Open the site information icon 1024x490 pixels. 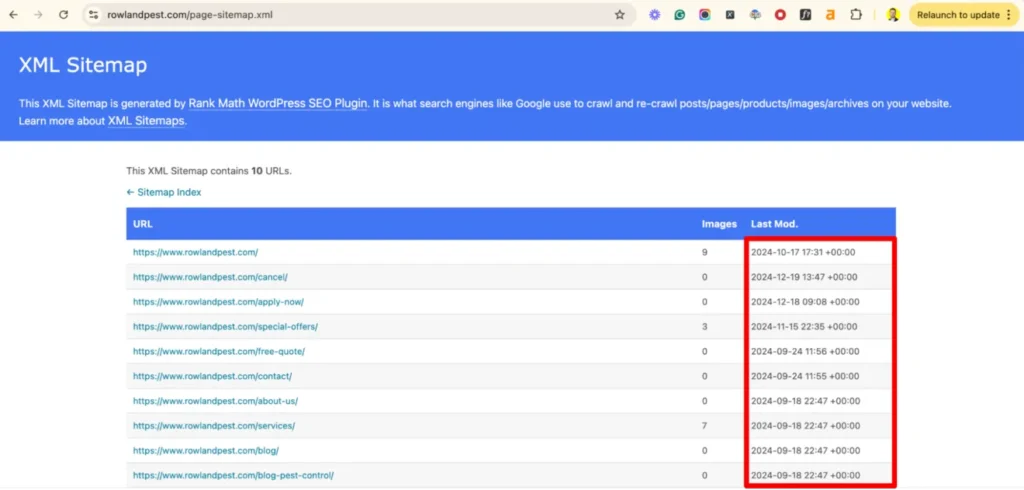click(x=93, y=15)
